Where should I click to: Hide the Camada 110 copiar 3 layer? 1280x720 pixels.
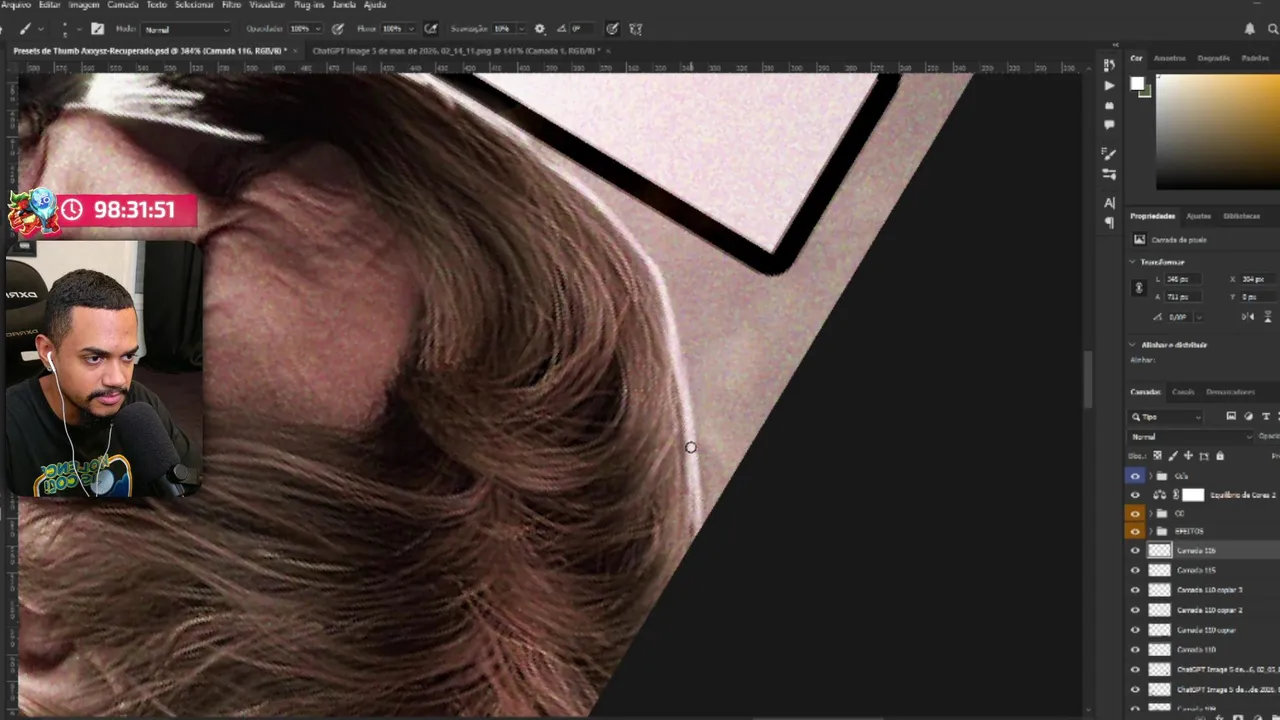click(1134, 590)
